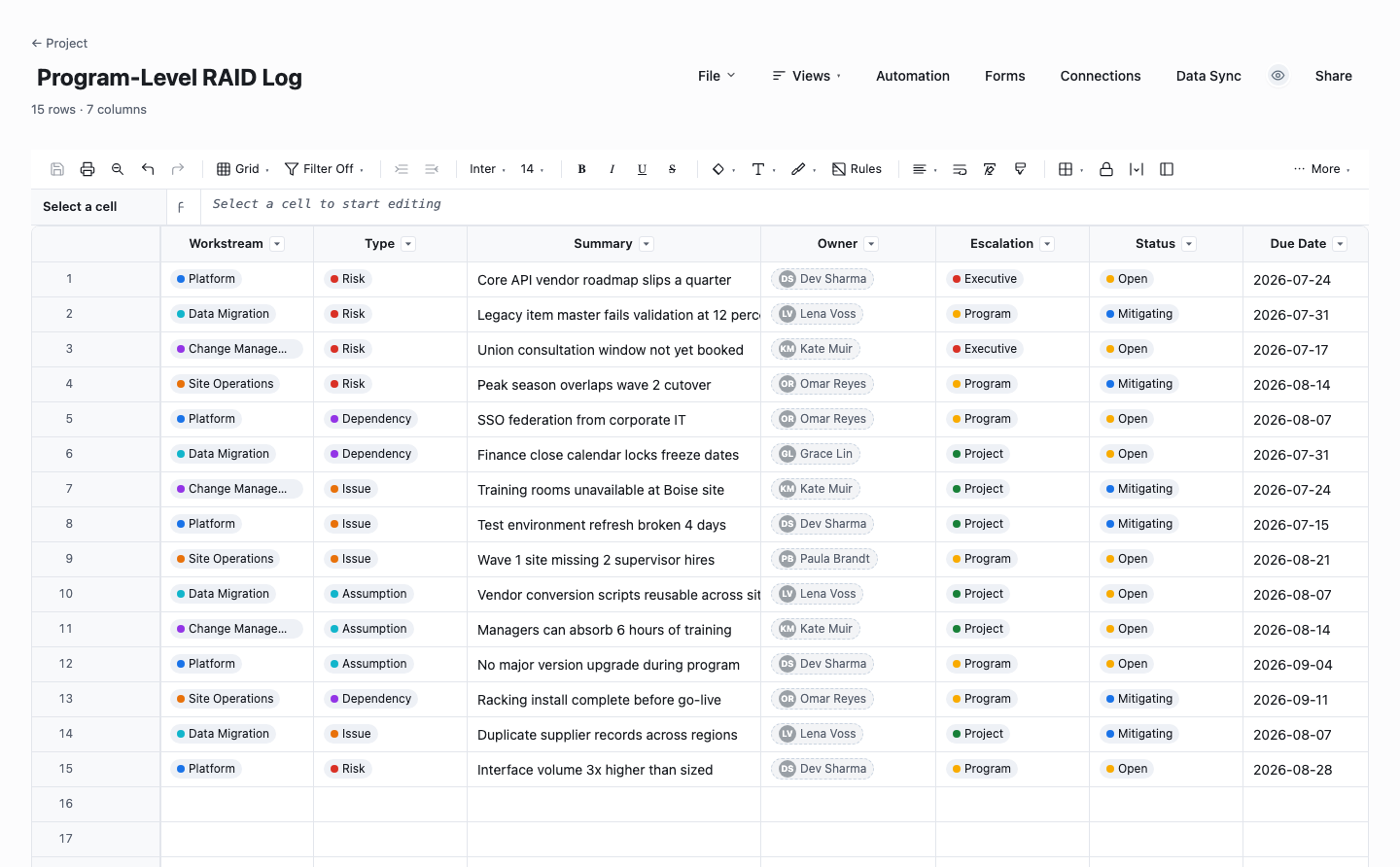This screenshot has width=1400, height=867.
Task: Click into the formula bar input
Action: 784,205
